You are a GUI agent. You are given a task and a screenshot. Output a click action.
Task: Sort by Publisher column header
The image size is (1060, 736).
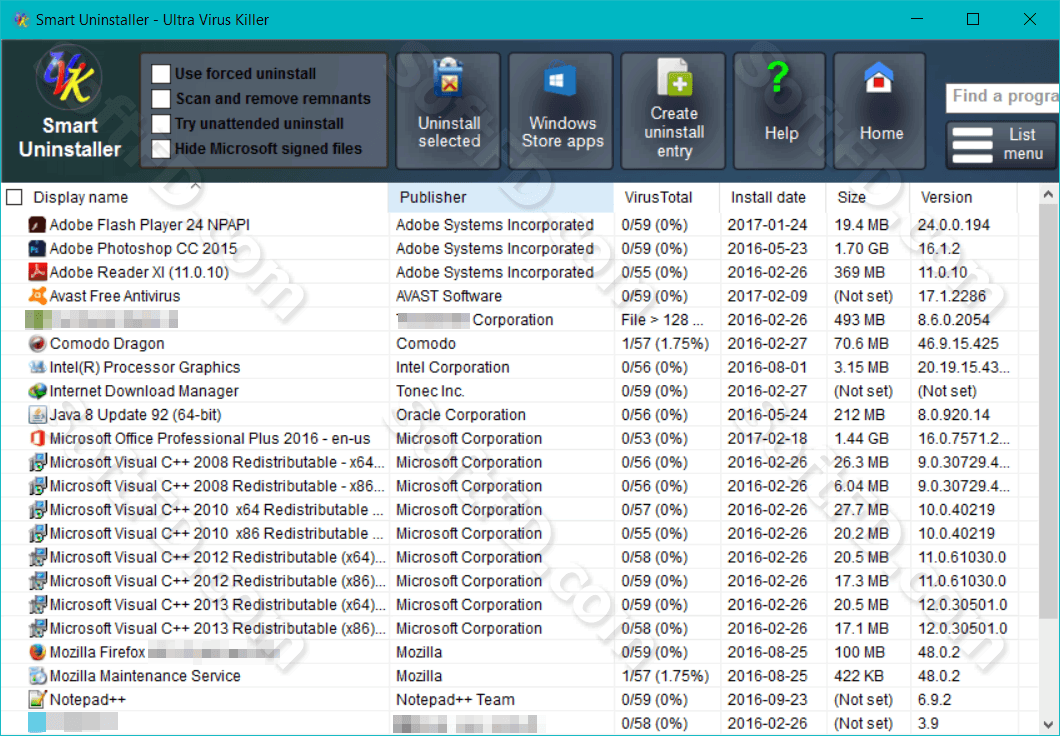(500, 197)
